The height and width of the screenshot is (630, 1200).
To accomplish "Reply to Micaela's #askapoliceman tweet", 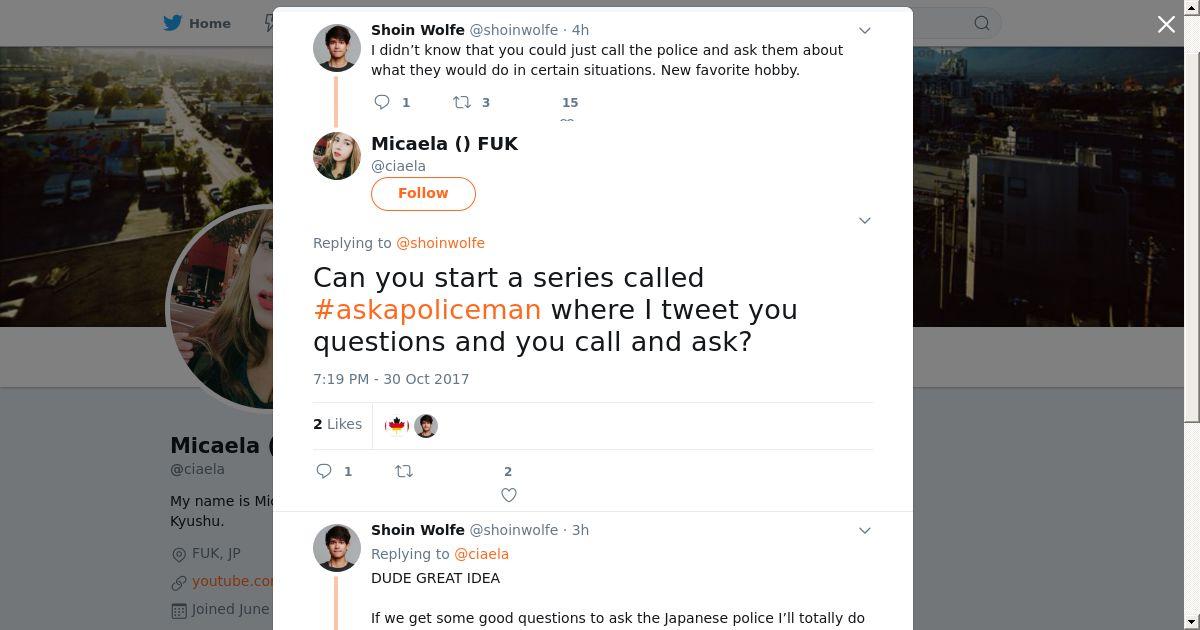I will tap(324, 471).
